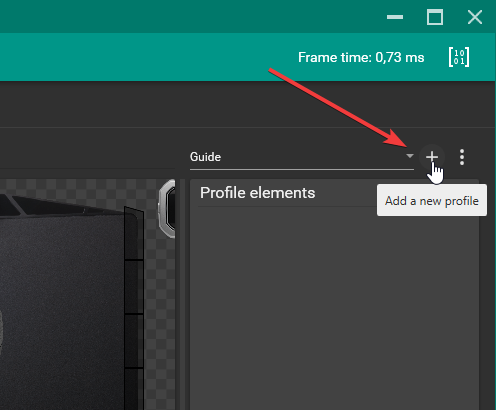Maximize the application window
The height and width of the screenshot is (410, 496).
pyautogui.click(x=435, y=17)
